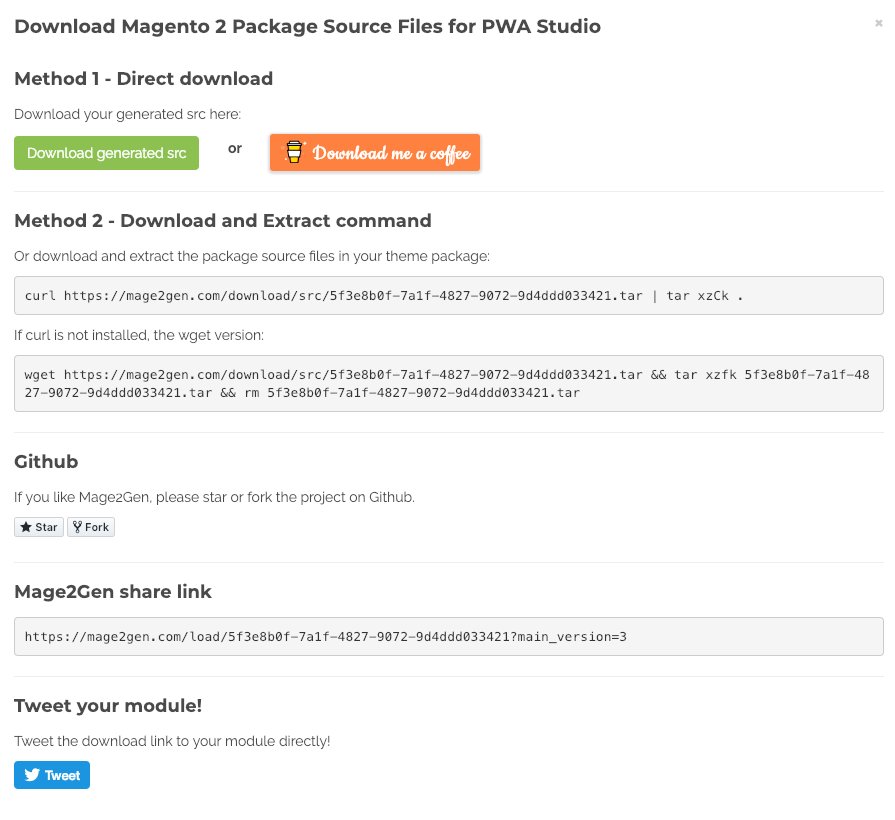895x820 pixels.
Task: Click the orange Download me a coffee button
Action: (x=374, y=152)
